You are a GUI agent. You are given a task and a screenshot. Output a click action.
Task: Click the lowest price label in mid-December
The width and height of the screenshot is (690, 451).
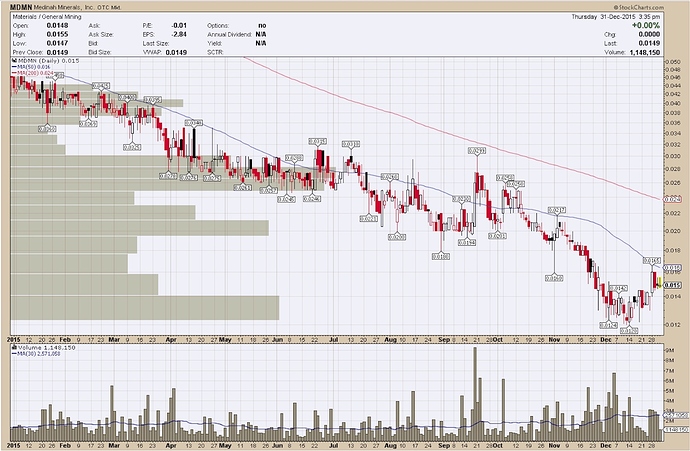click(629, 330)
